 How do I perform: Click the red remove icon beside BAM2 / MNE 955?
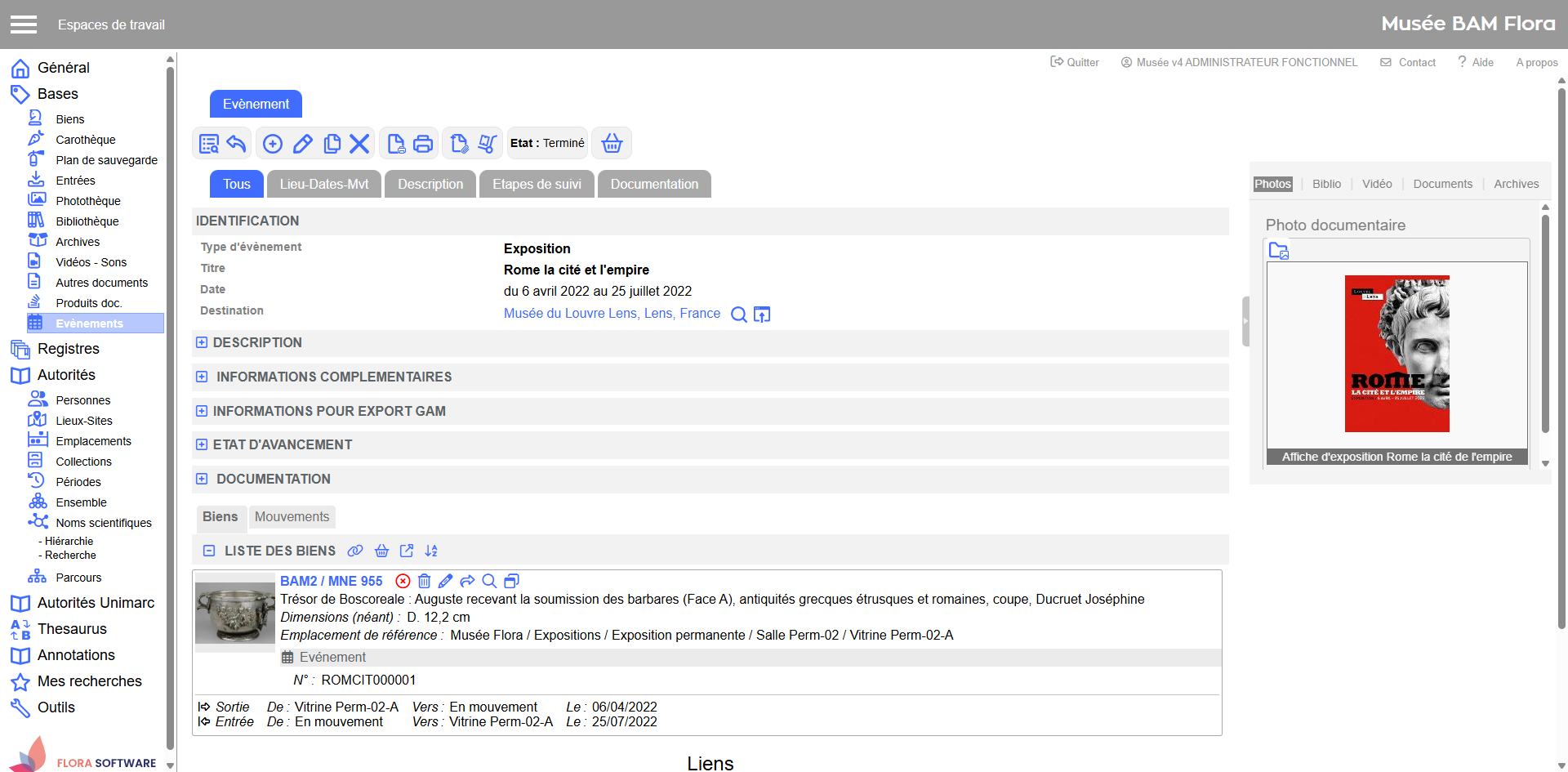pos(403,581)
